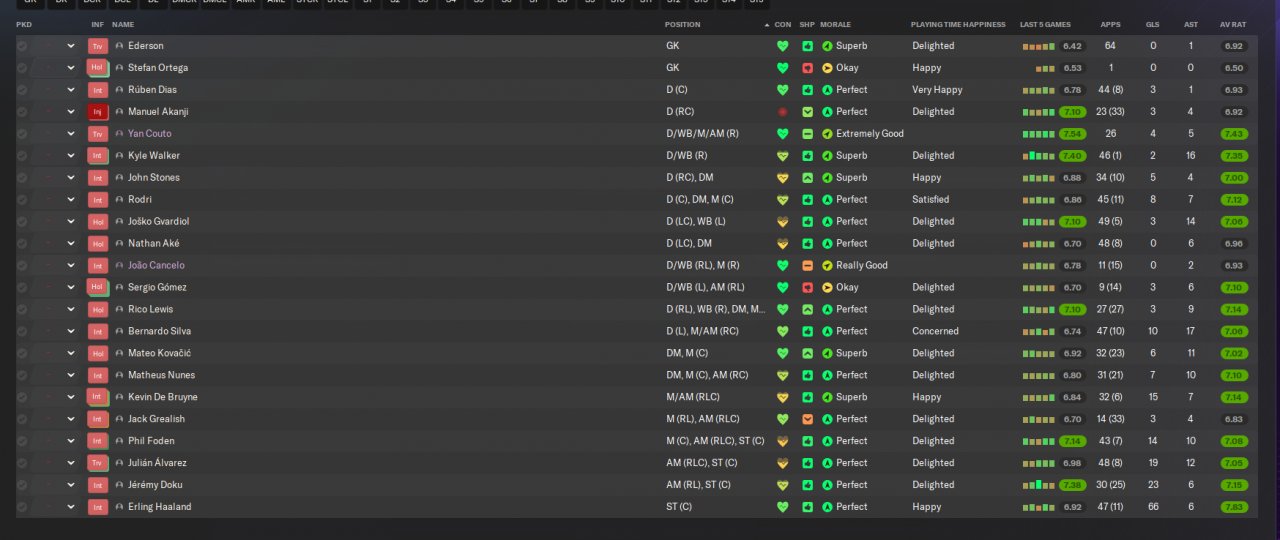Screen dimensions: 1280x540
Task: Open the position dropdown chevron for Joško Gvardiol
Action: point(71,222)
